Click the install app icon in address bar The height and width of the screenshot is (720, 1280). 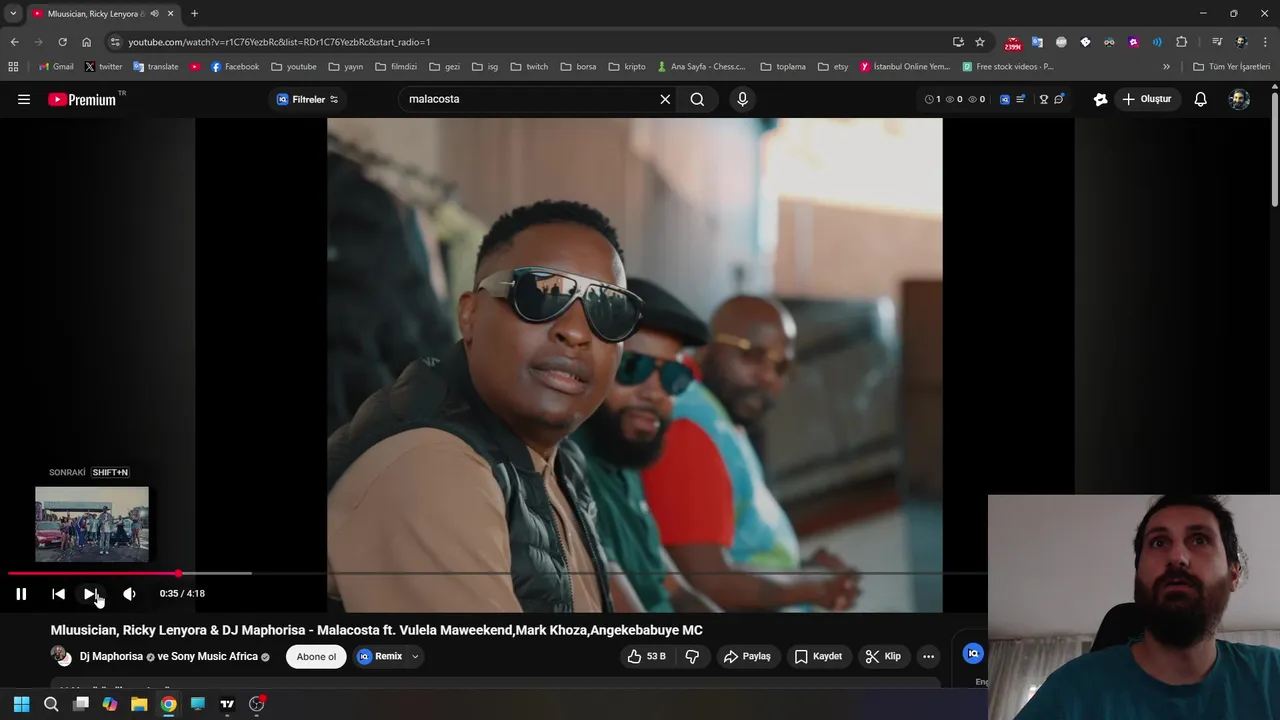958,42
